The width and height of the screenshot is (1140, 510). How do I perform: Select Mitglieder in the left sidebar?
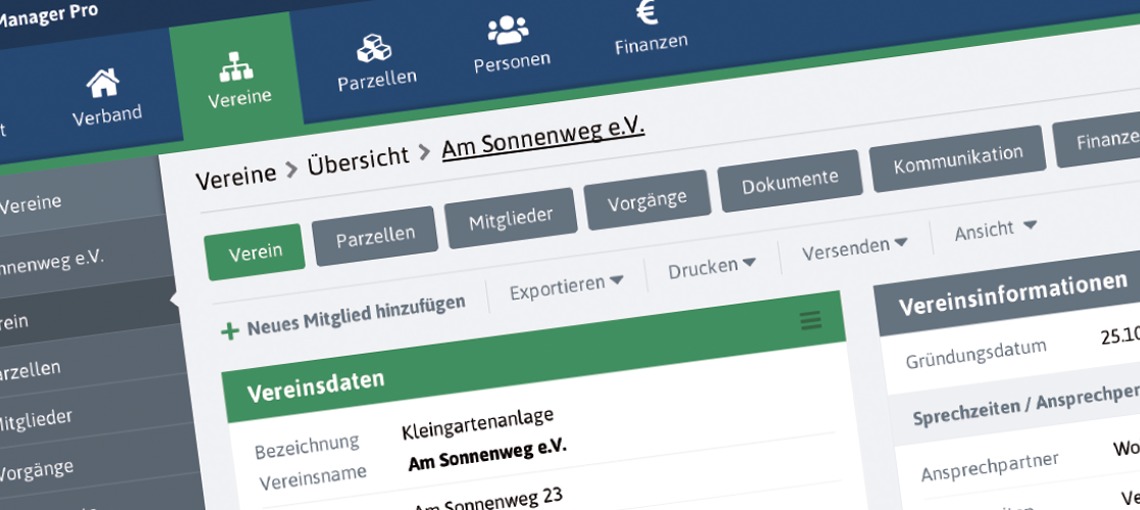point(35,420)
